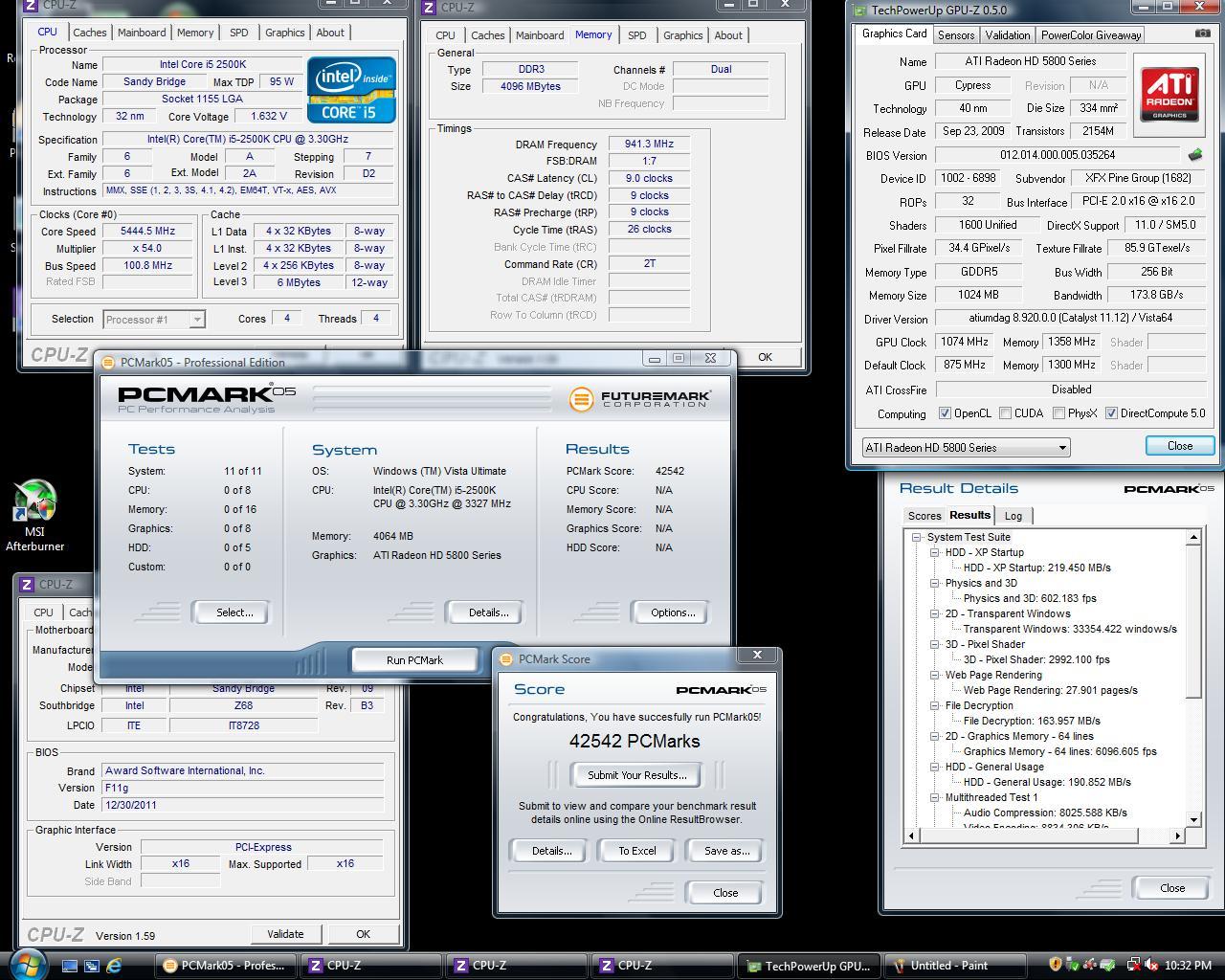Collapse the 2D - Transparent Windows node

click(934, 613)
